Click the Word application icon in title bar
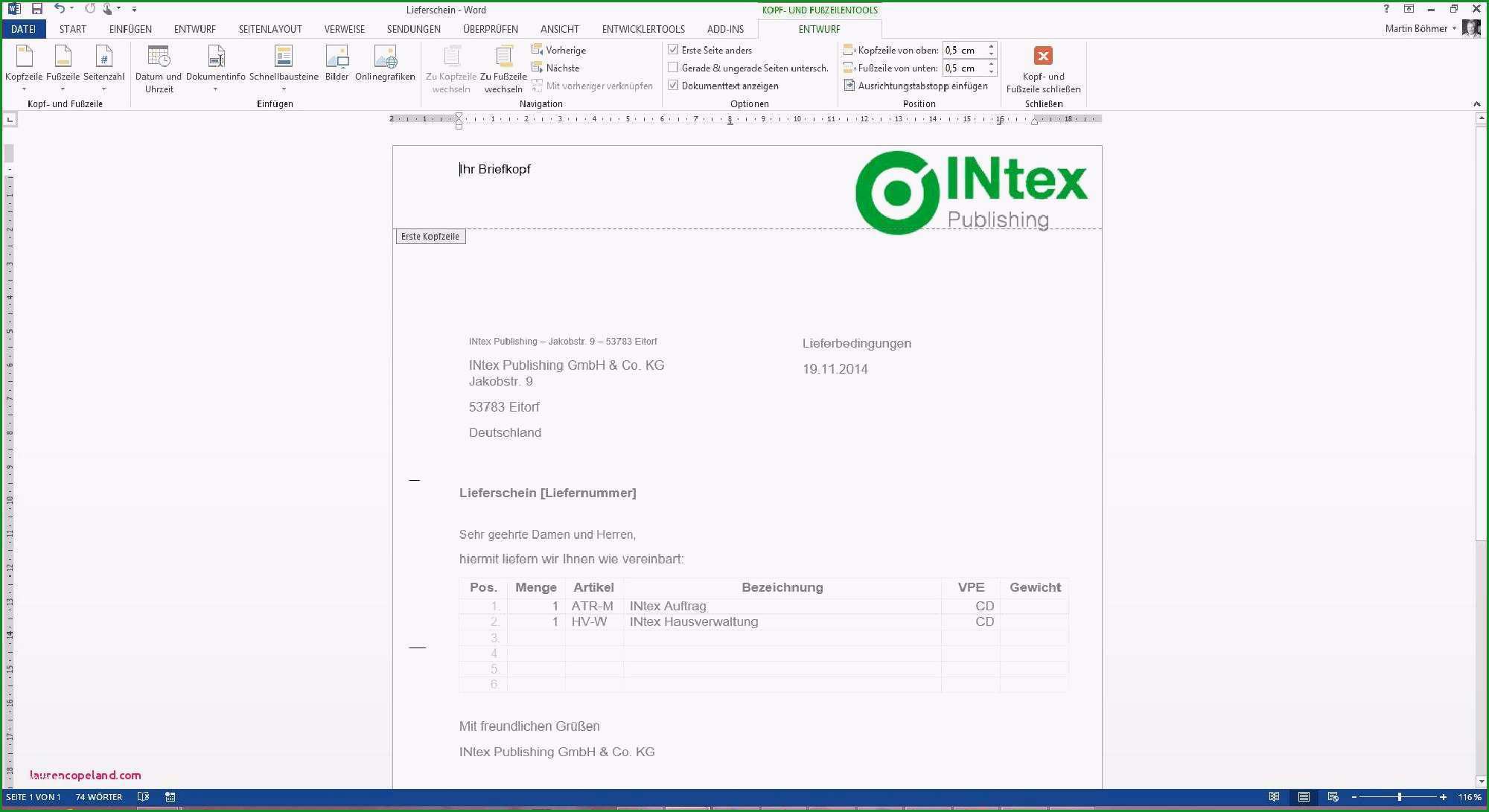 click(13, 9)
